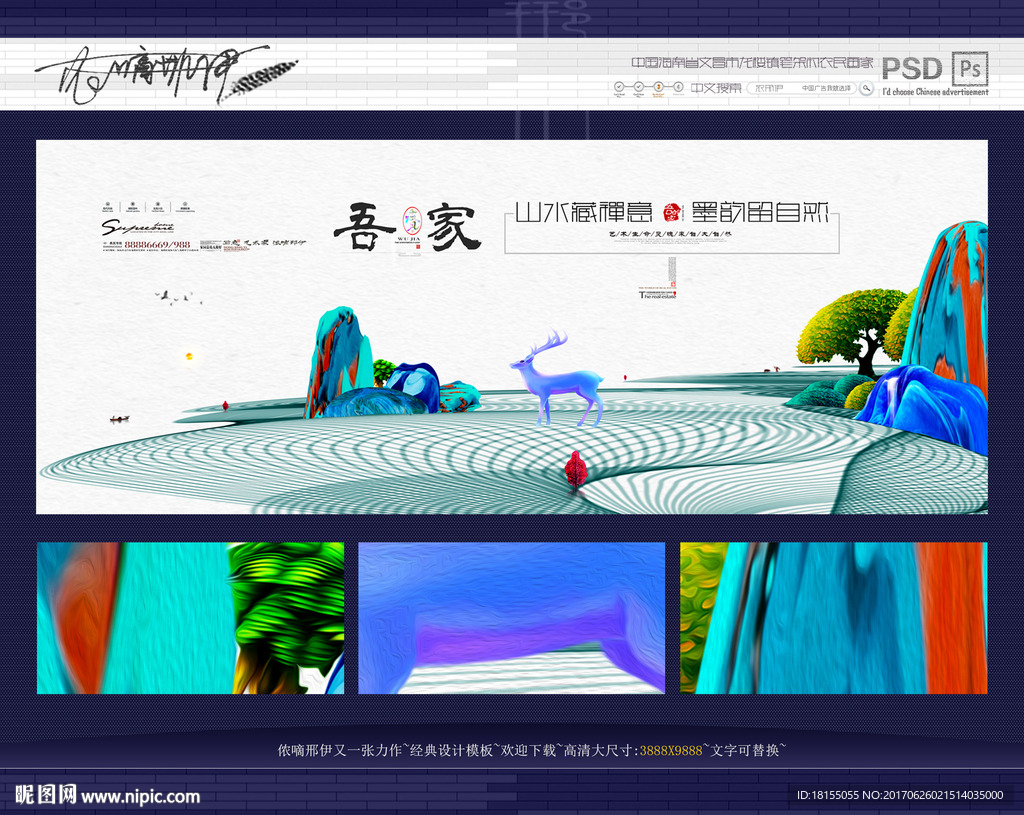Select the magnifier search icon
This screenshot has height=815, width=1024.
(865, 86)
